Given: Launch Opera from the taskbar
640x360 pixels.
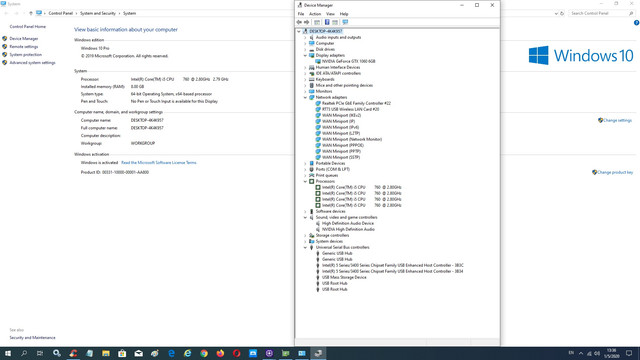Looking at the screenshot, I should point(236,353).
